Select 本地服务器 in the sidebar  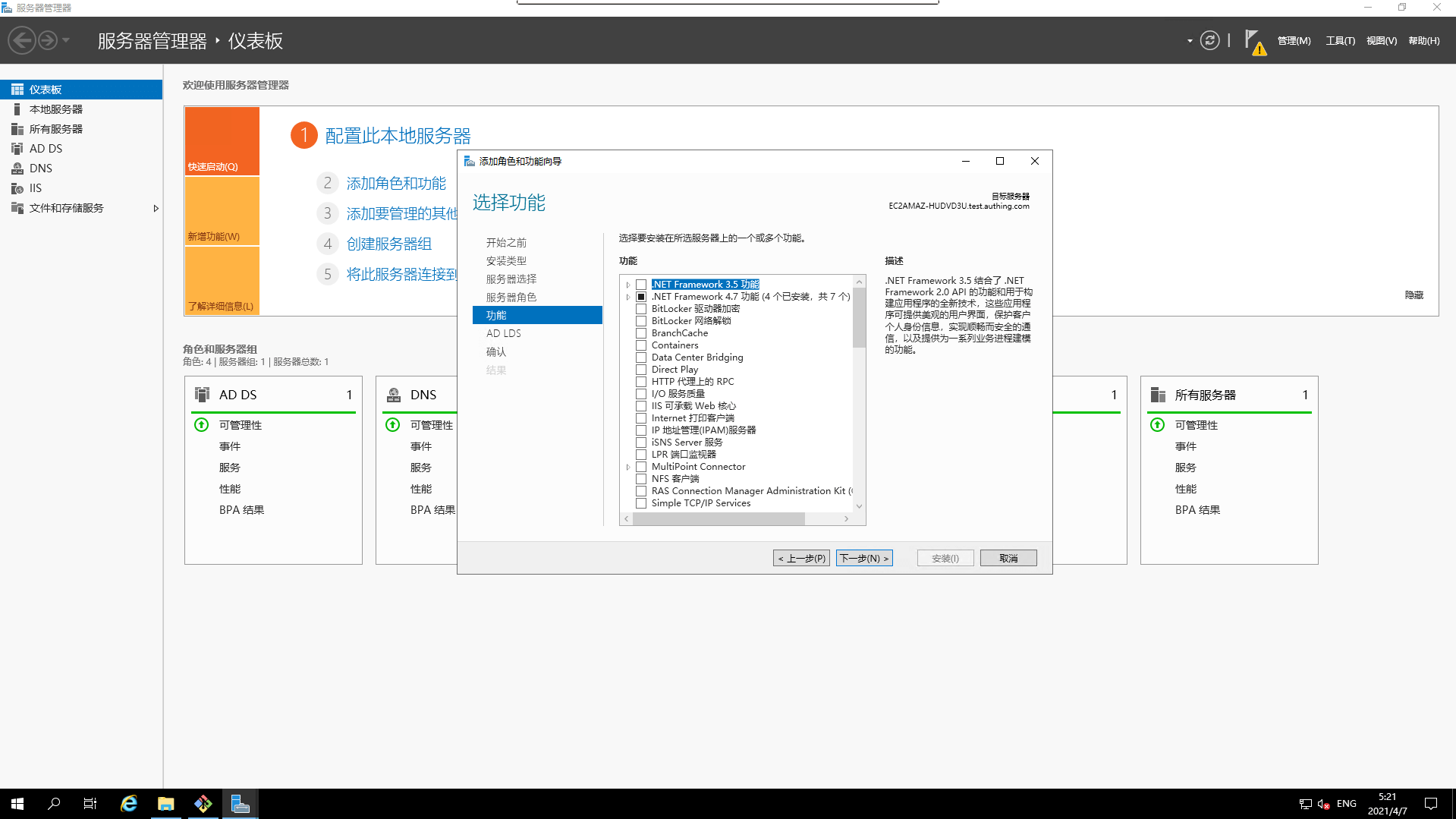pyautogui.click(x=54, y=109)
